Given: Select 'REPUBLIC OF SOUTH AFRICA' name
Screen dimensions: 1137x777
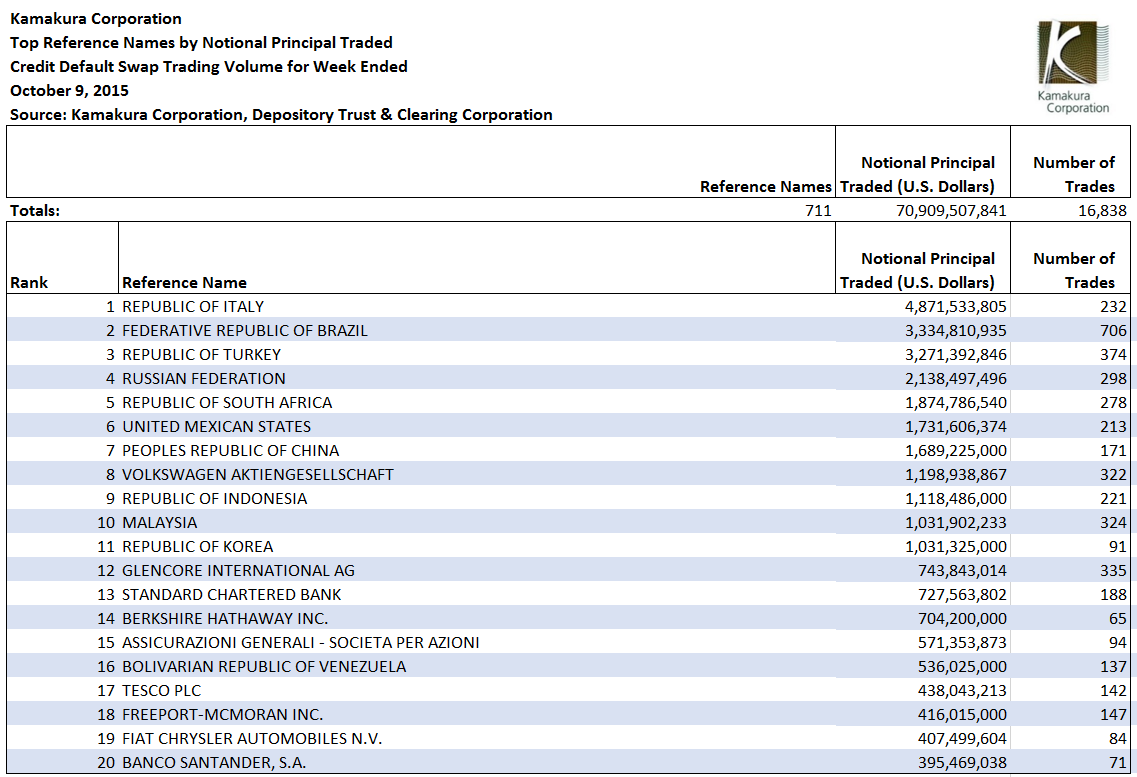Looking at the screenshot, I should point(227,402).
